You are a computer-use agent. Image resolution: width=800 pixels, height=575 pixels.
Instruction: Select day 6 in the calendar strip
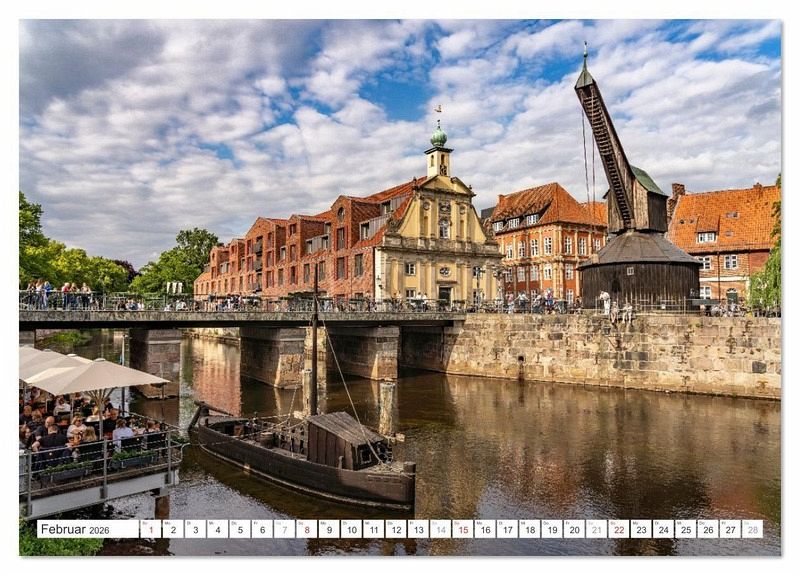tap(262, 529)
